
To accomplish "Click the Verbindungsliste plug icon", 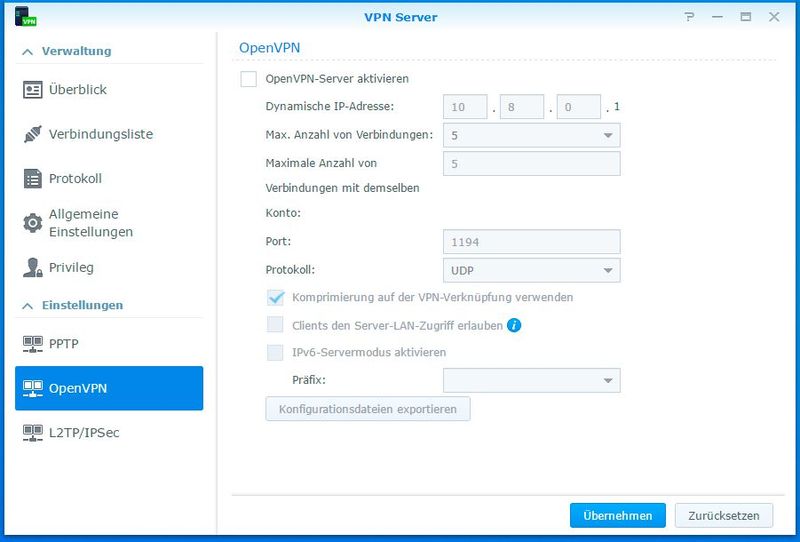I will (x=33, y=134).
